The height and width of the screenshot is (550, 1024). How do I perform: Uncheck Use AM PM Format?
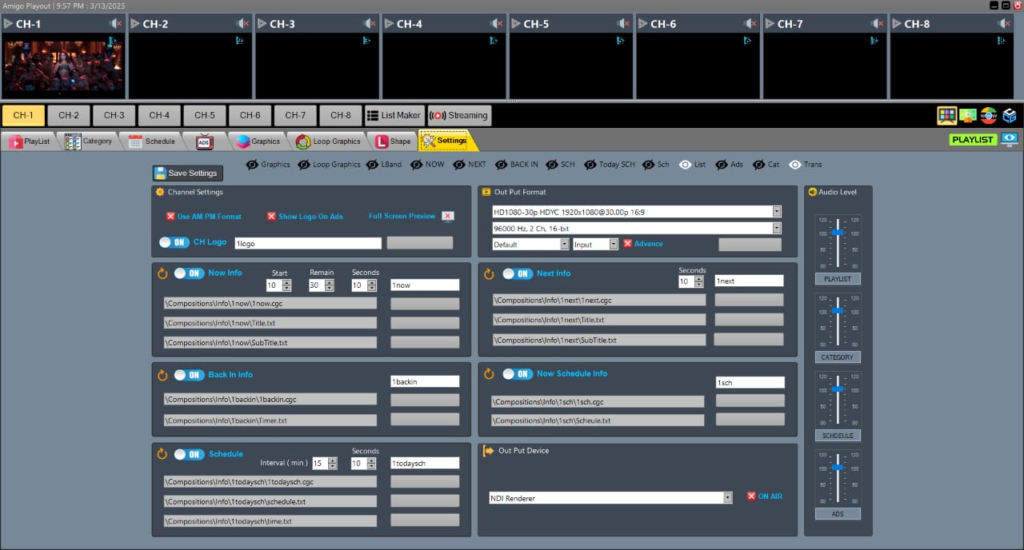[170, 216]
